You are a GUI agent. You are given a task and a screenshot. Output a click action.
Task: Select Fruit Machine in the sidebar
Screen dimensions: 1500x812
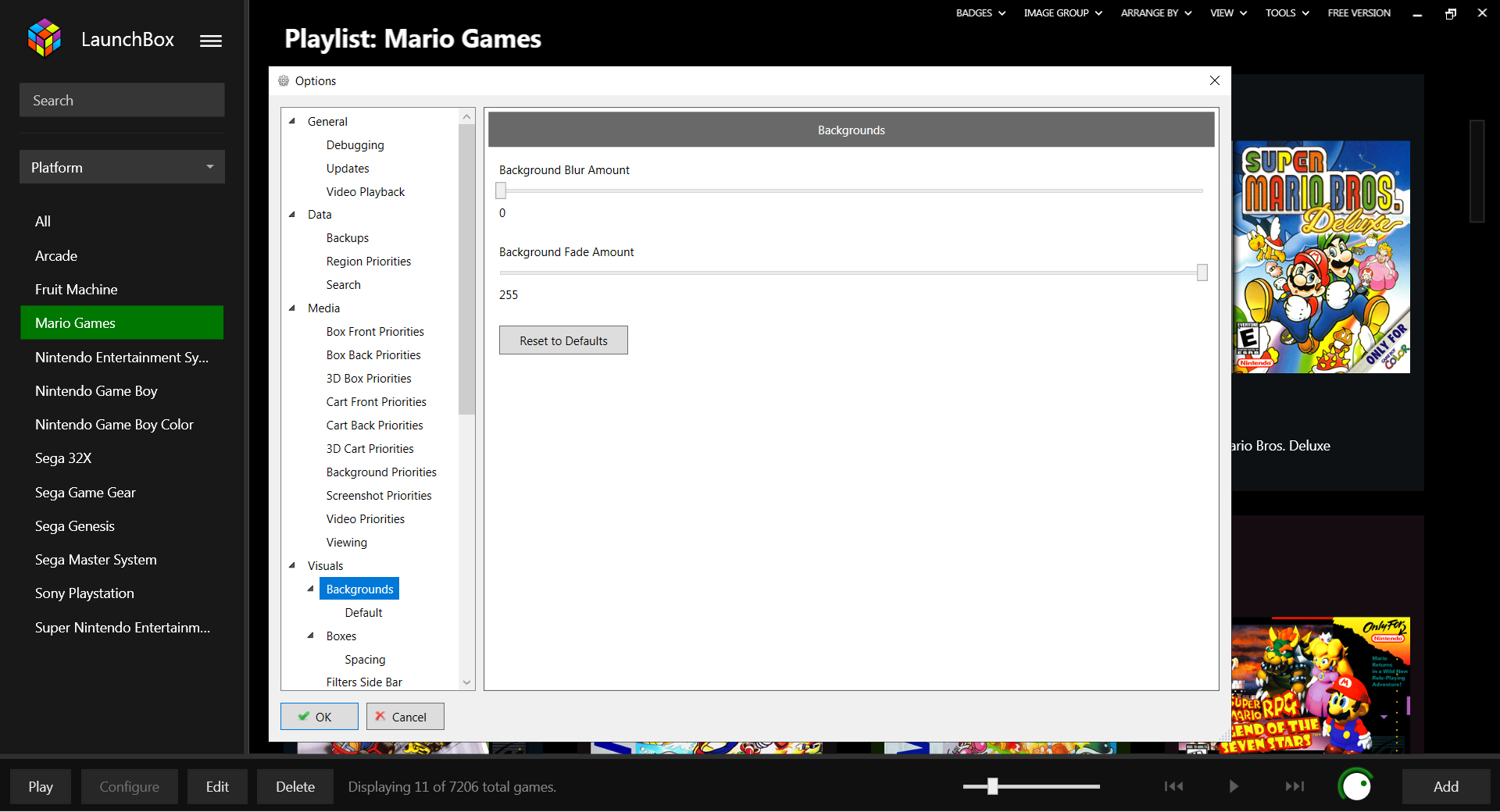coord(122,289)
